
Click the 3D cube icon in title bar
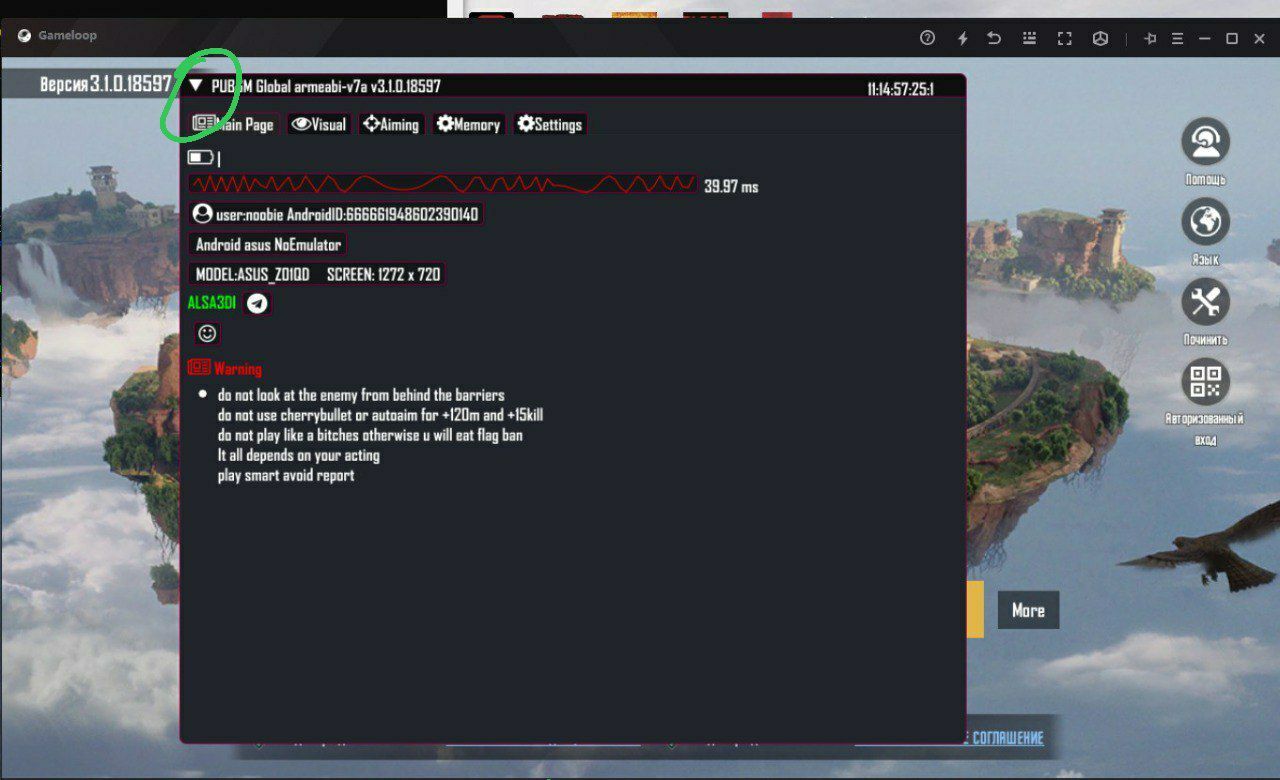[x=1100, y=38]
